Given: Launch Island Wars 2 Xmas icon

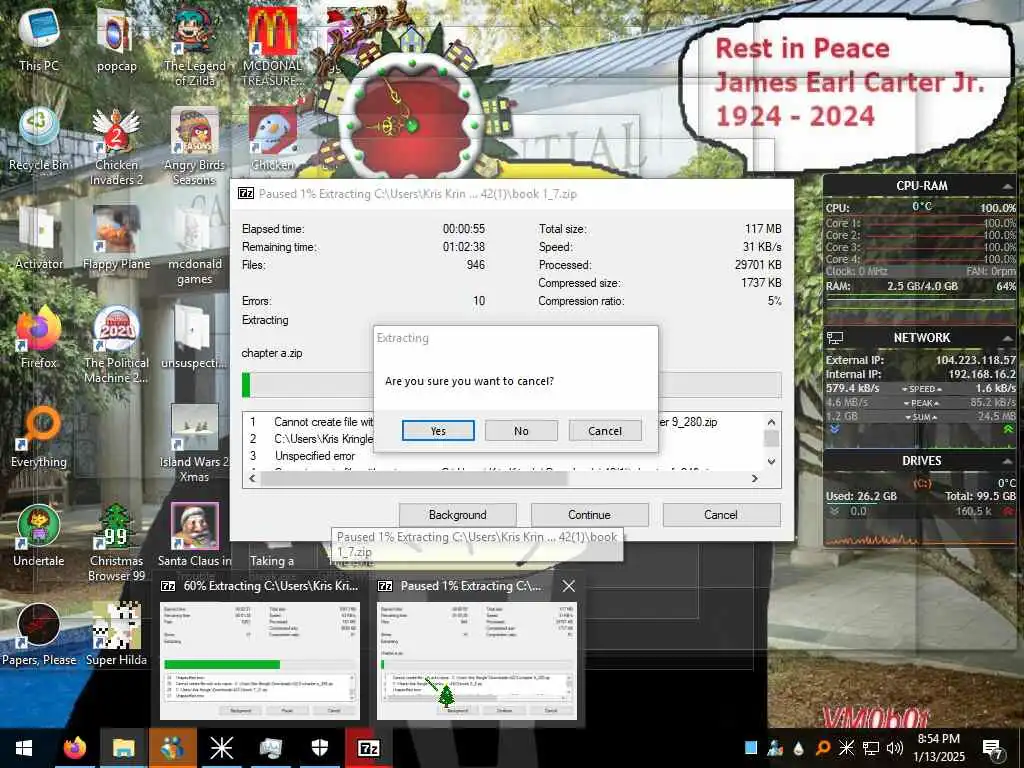Looking at the screenshot, I should (195, 444).
